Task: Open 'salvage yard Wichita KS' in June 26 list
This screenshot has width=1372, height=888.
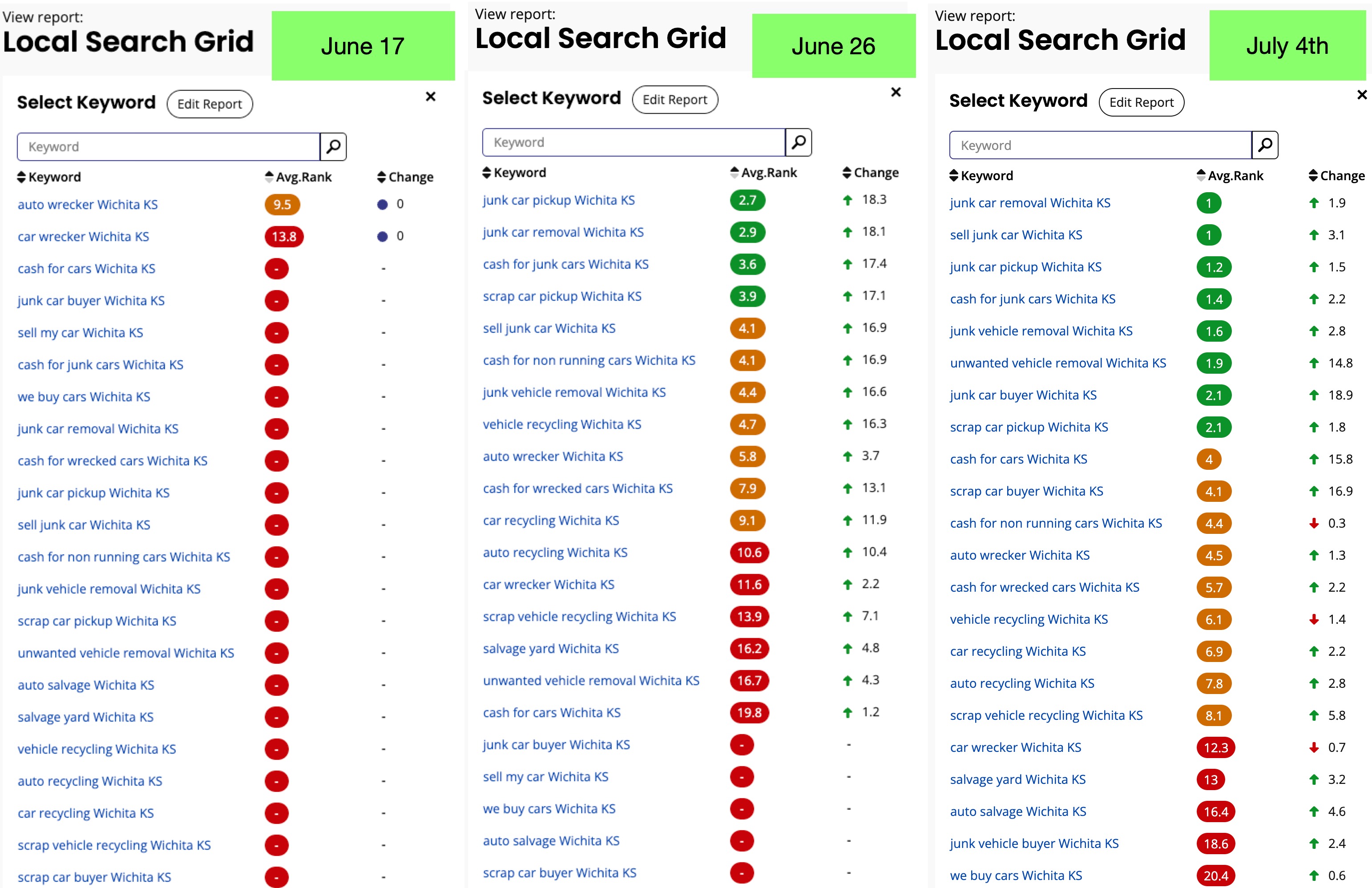Action: (x=551, y=649)
